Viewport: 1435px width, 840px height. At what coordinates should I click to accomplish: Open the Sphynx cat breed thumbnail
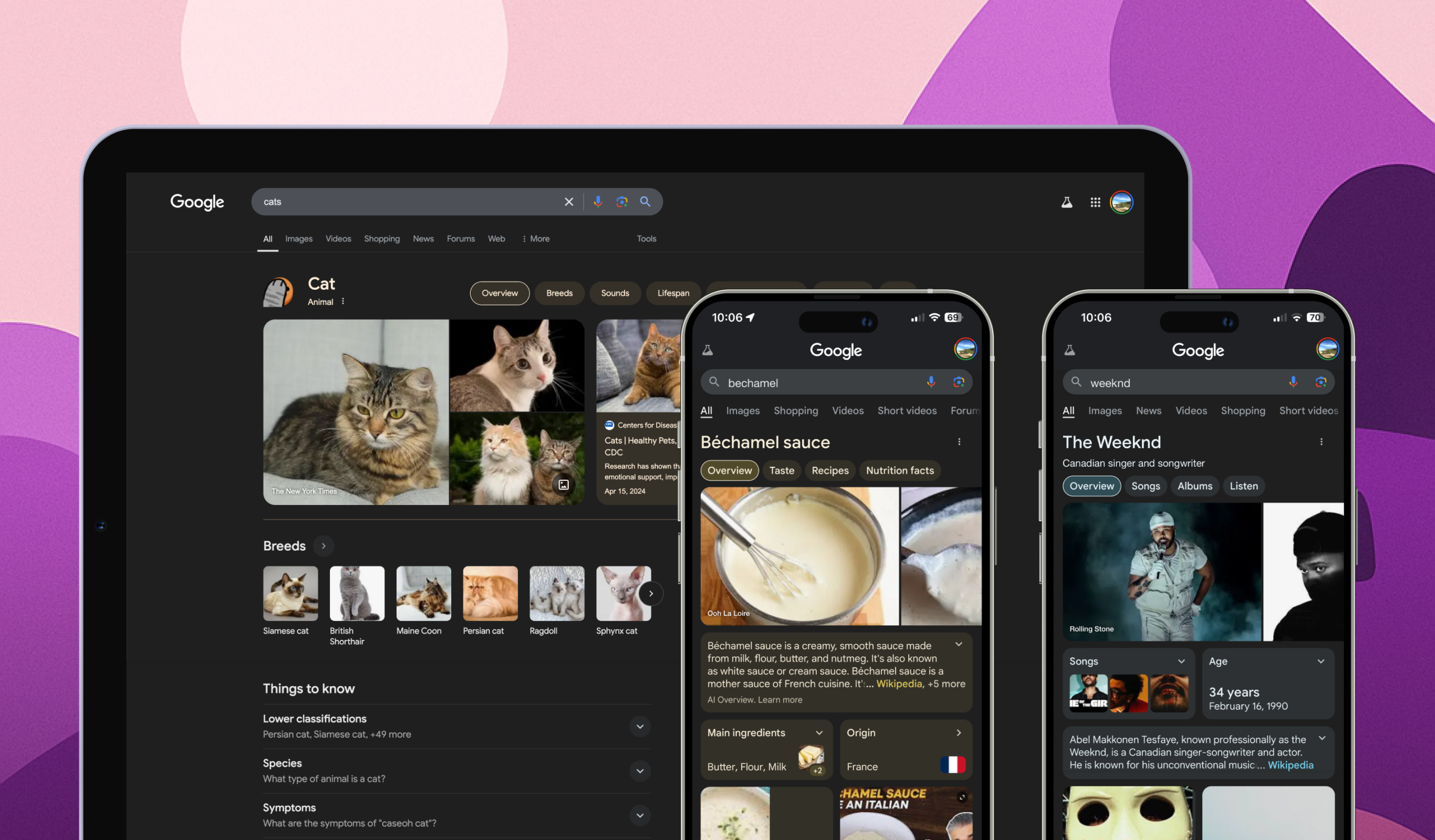click(x=623, y=594)
